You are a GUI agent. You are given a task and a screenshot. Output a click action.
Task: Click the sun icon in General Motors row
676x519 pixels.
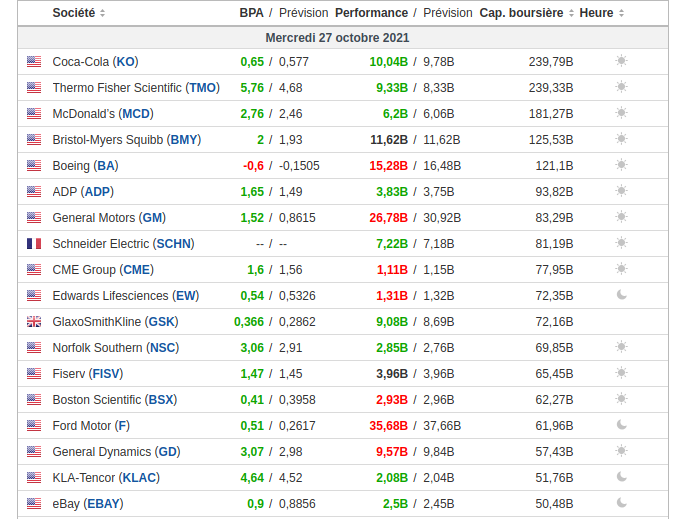621,217
